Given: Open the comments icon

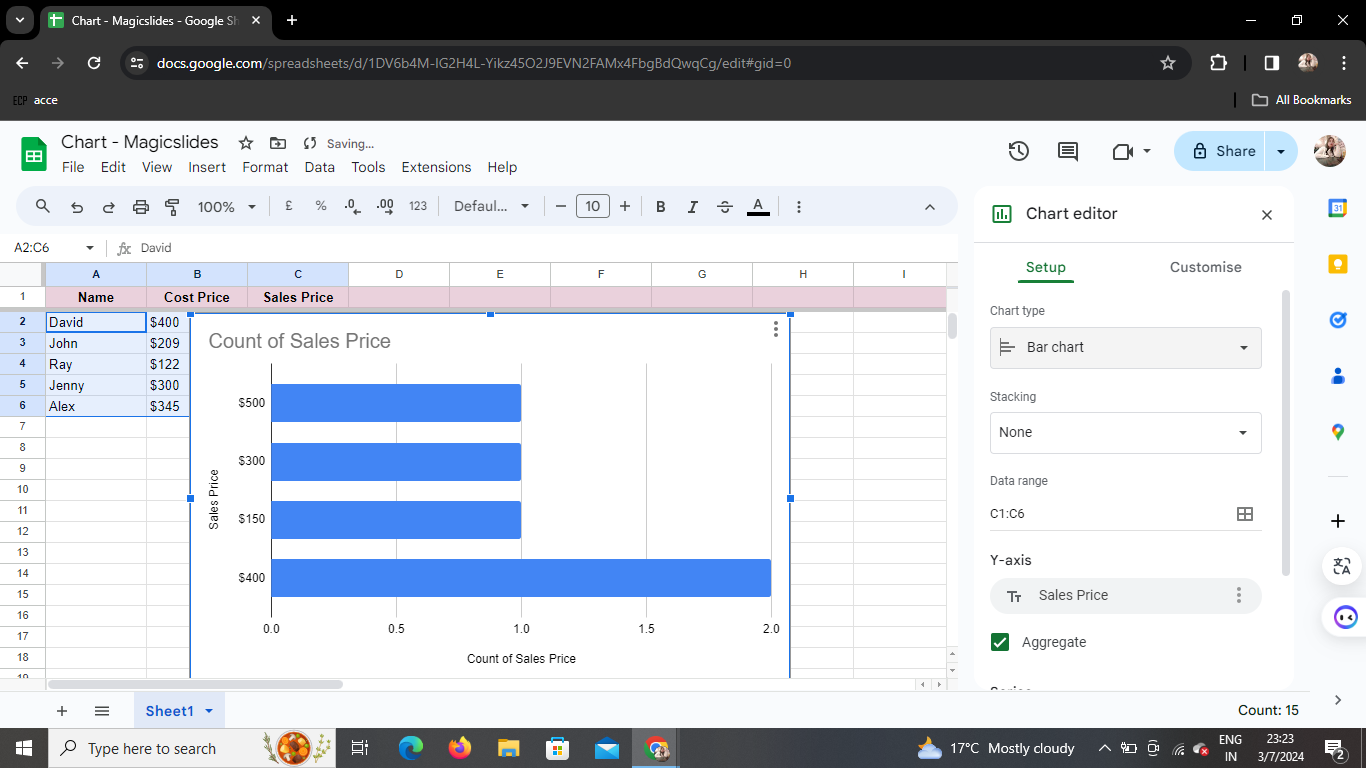Looking at the screenshot, I should pos(1068,151).
